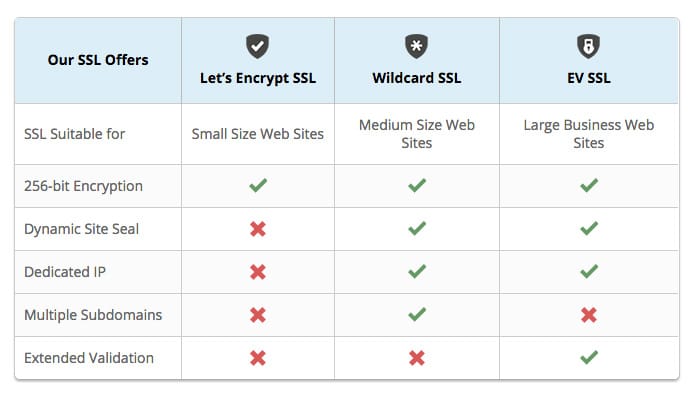Screen dimensions: 696x397
Task: Click the Our SSL Offers header cell
Action: click(98, 60)
